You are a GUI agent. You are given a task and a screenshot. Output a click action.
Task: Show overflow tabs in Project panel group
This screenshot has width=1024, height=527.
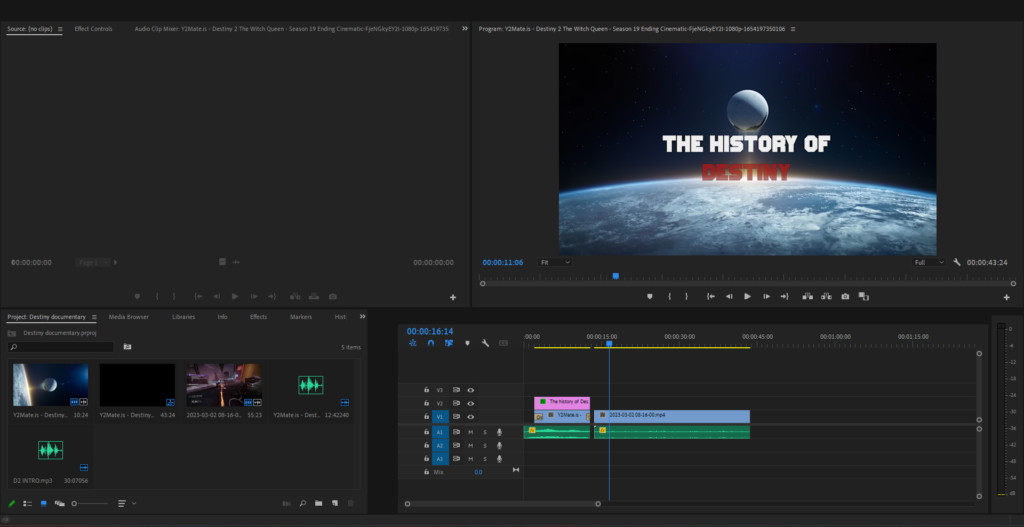[x=362, y=317]
